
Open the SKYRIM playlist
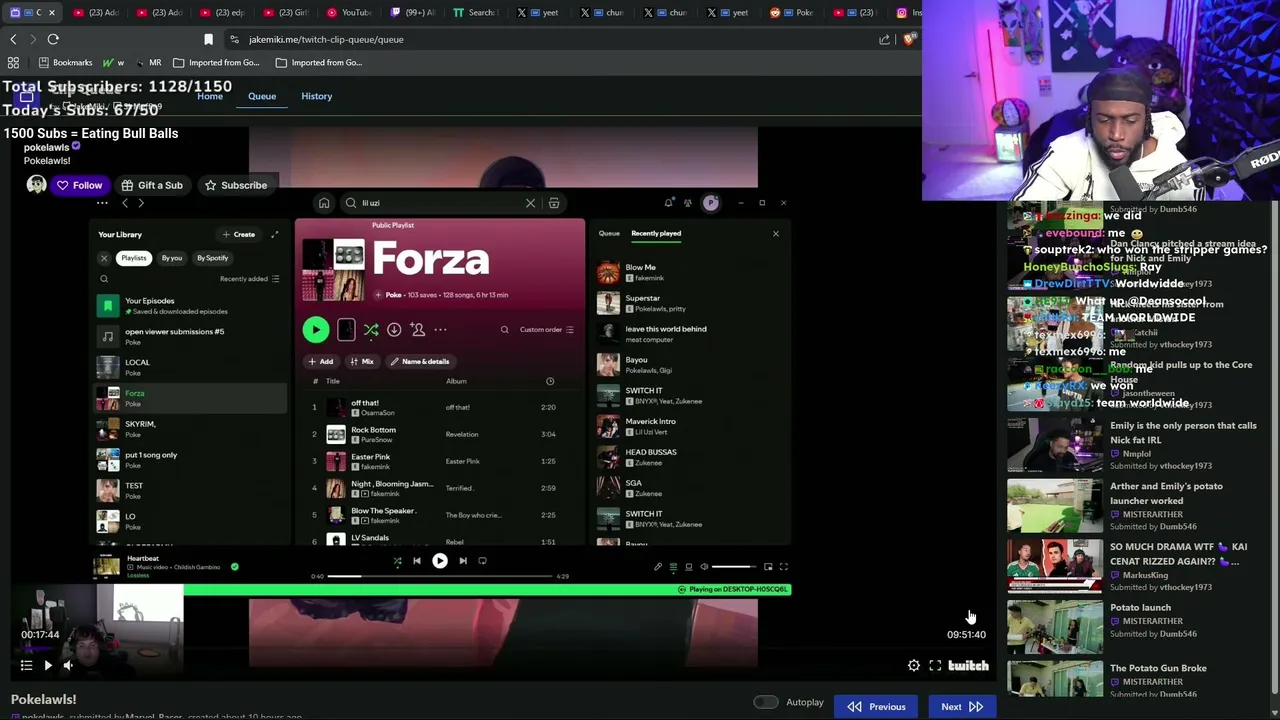tap(190, 429)
